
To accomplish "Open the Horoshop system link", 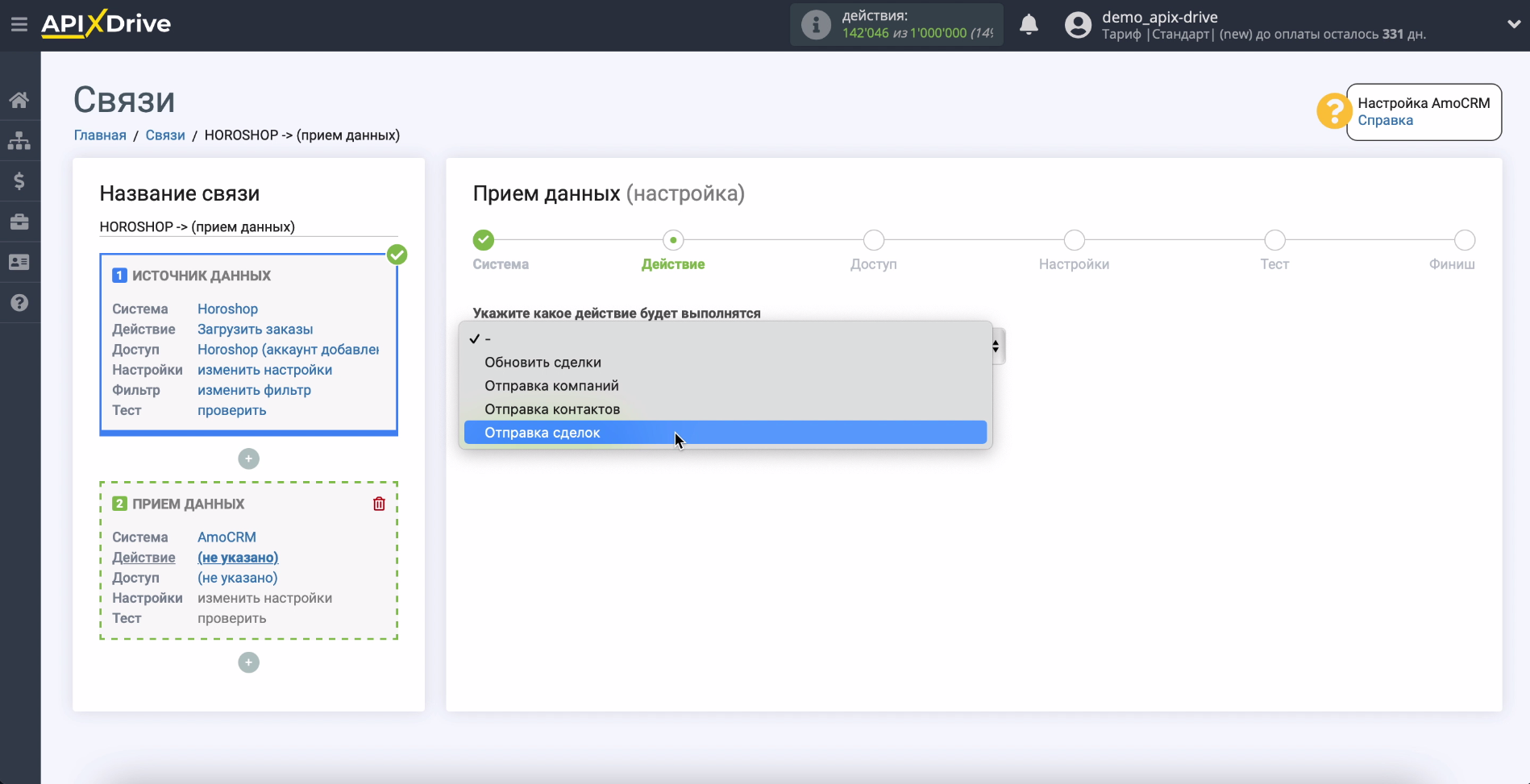I will 227,309.
